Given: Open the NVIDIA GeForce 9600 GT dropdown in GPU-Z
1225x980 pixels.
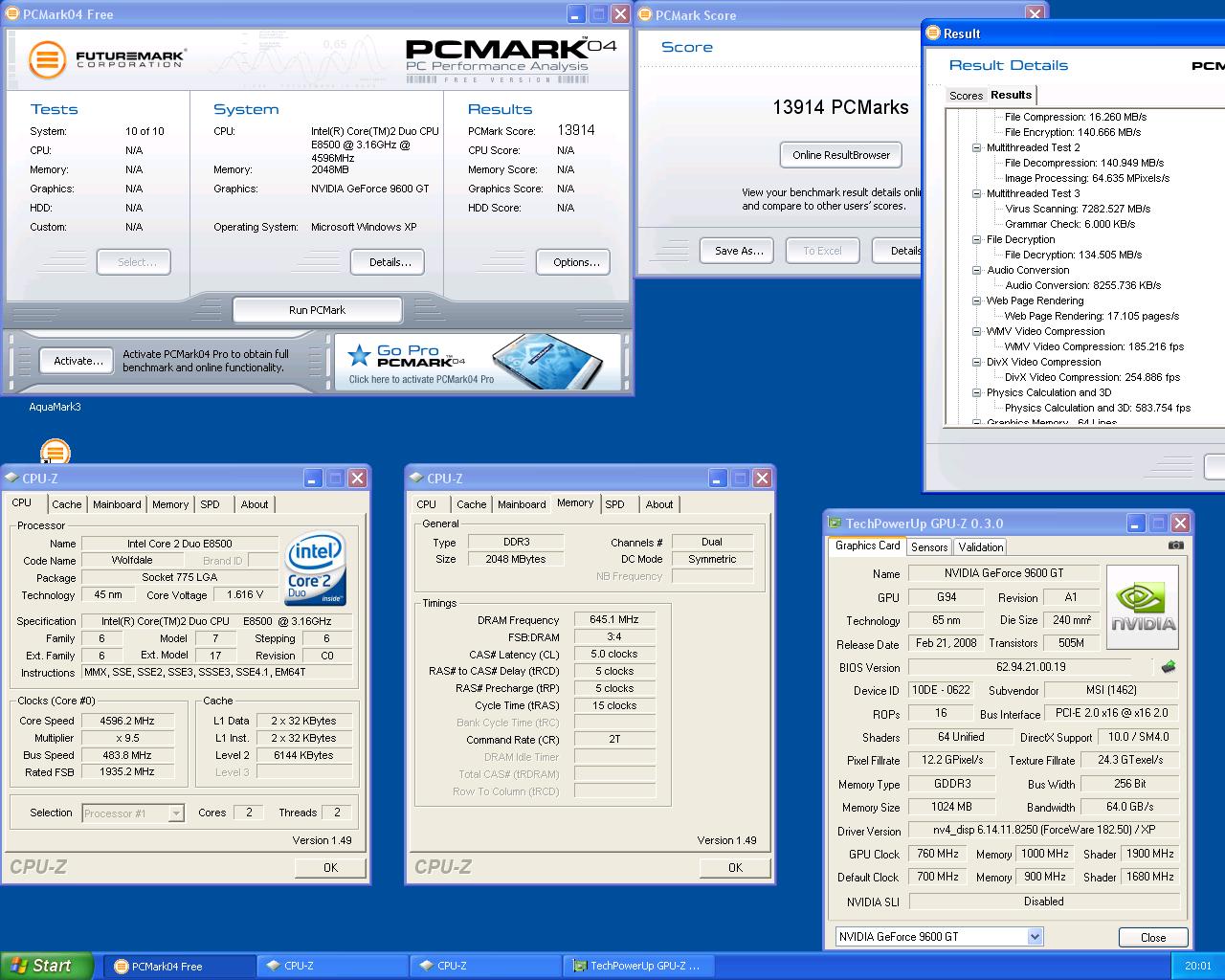Looking at the screenshot, I should point(1035,937).
